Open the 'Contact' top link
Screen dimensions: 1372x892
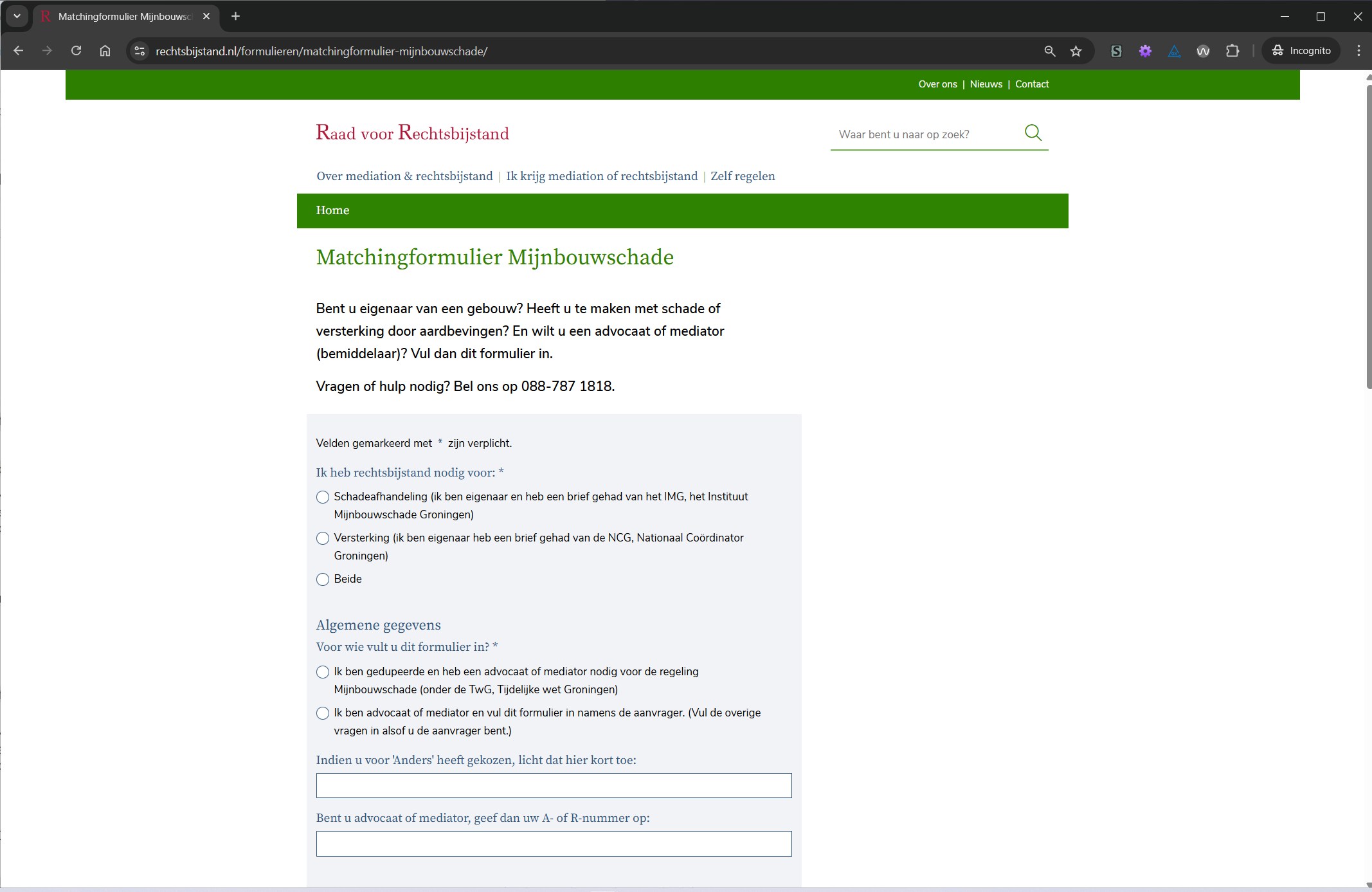(1032, 84)
